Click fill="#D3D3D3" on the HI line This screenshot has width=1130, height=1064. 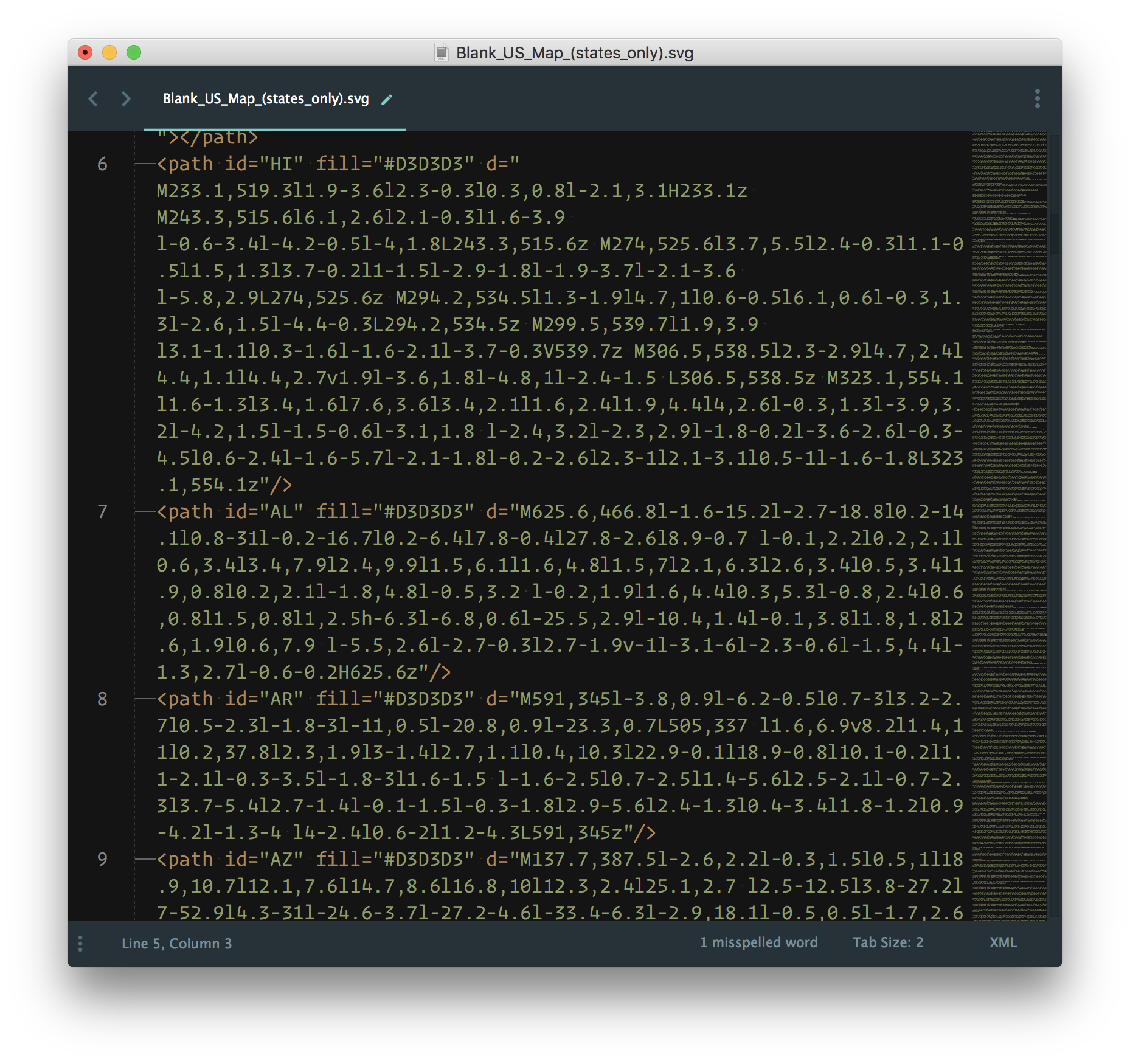pyautogui.click(x=395, y=164)
